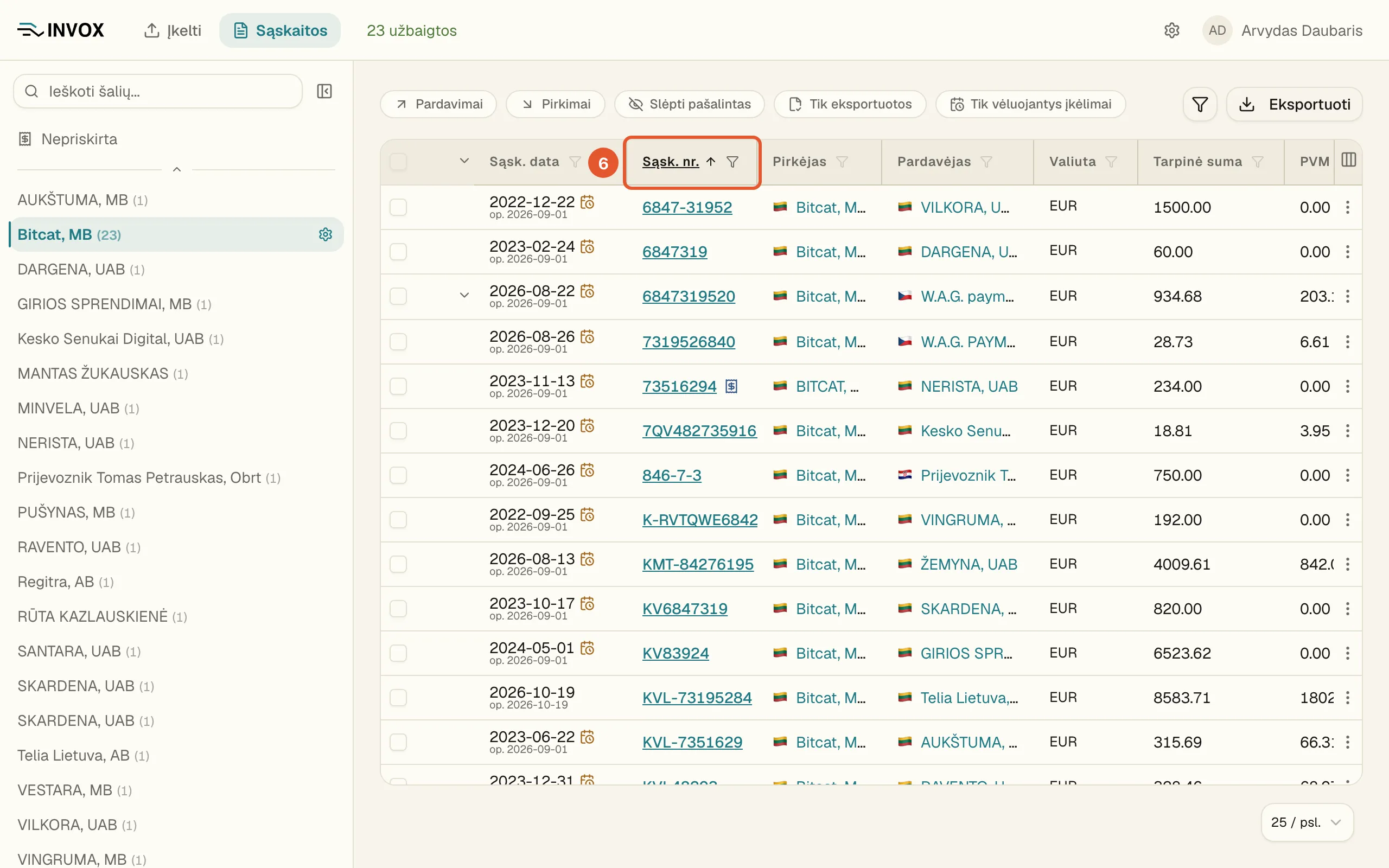Open Bitcat, MB settings gear

click(x=326, y=234)
